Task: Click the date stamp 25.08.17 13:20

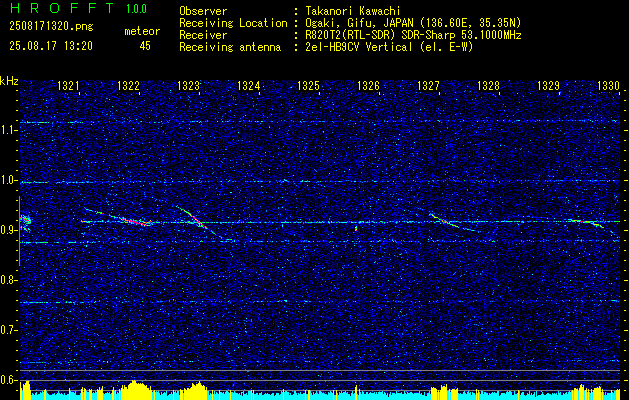Action: tap(51, 46)
